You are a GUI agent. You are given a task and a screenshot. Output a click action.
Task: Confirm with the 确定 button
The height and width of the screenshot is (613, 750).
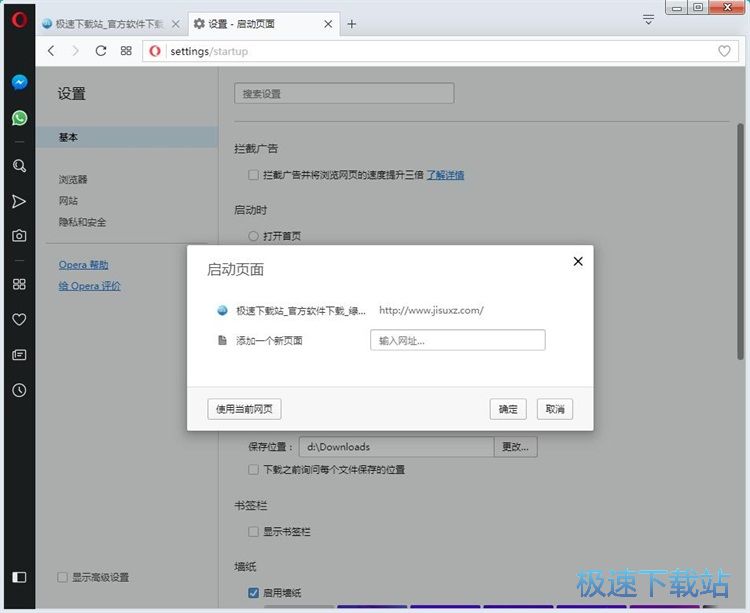tap(508, 409)
